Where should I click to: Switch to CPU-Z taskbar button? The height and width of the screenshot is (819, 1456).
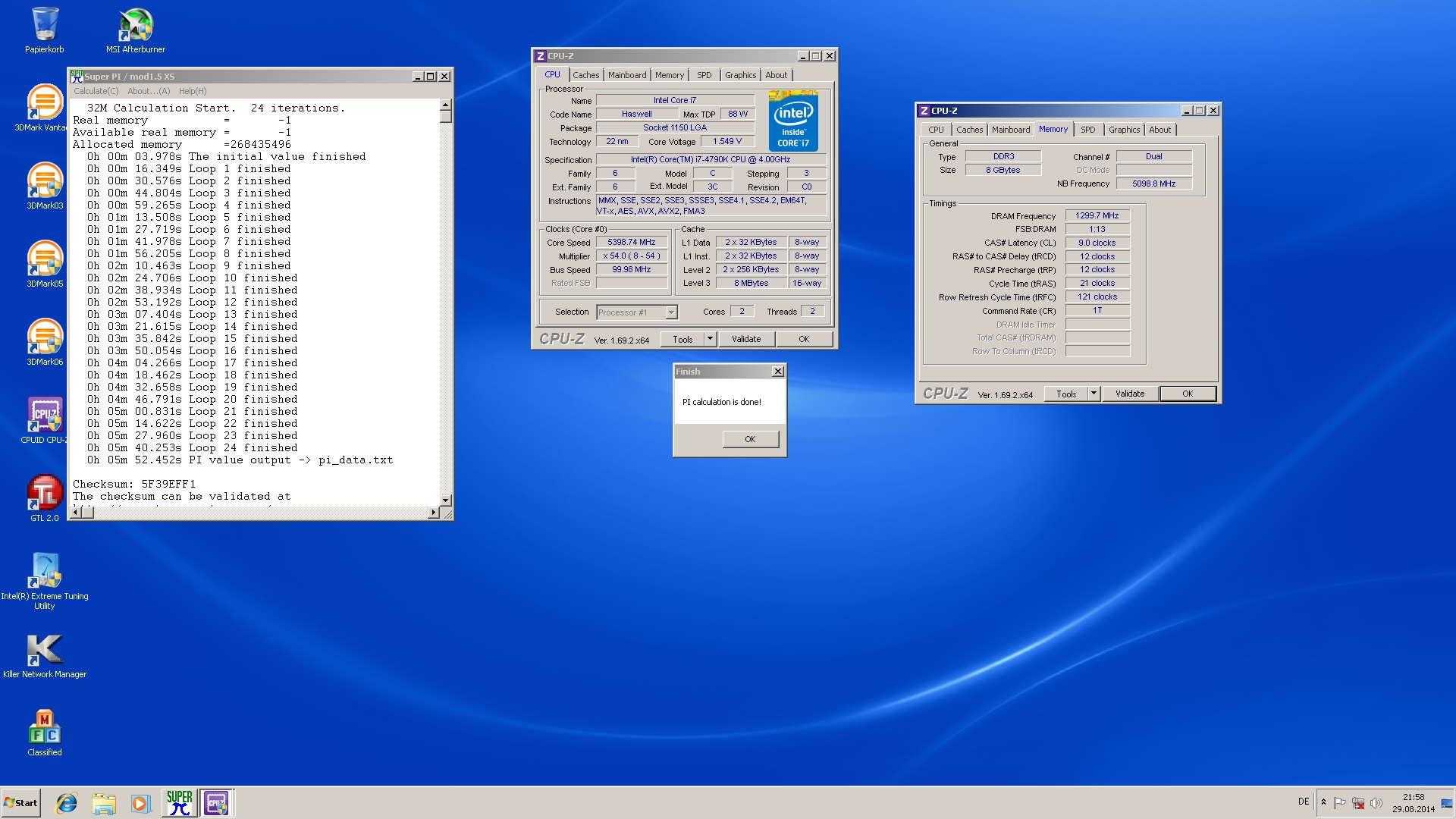click(216, 802)
